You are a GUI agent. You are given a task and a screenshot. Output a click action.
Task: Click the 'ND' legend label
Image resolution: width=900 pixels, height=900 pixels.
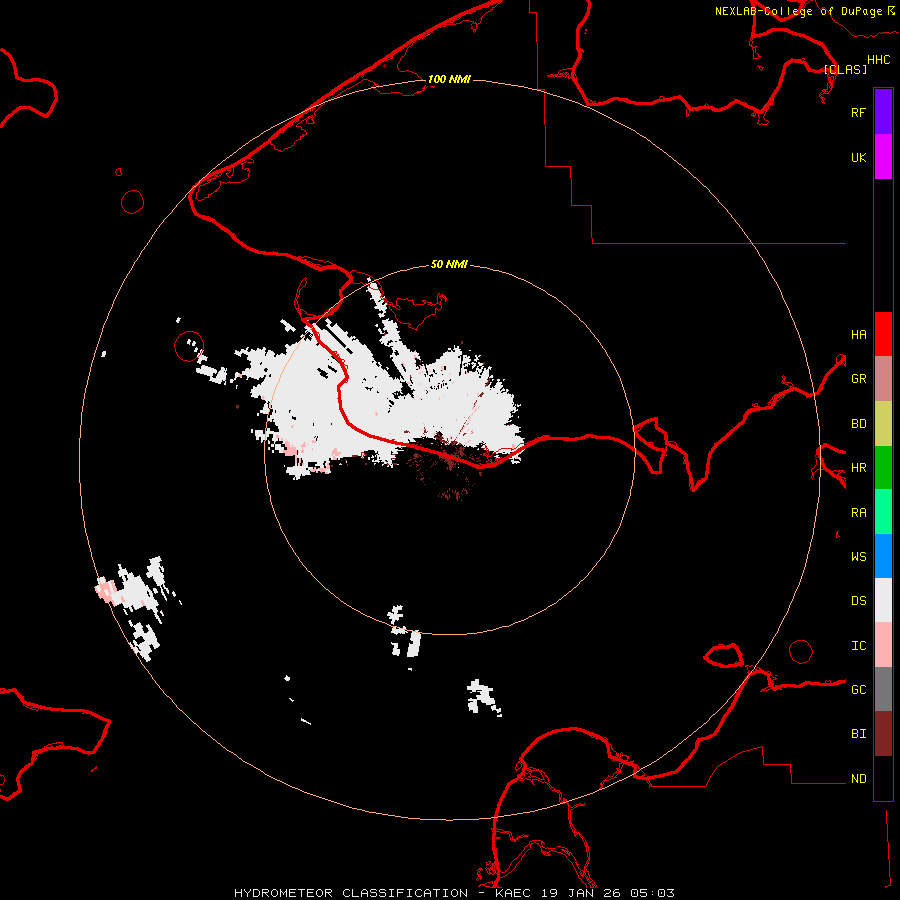click(x=858, y=779)
